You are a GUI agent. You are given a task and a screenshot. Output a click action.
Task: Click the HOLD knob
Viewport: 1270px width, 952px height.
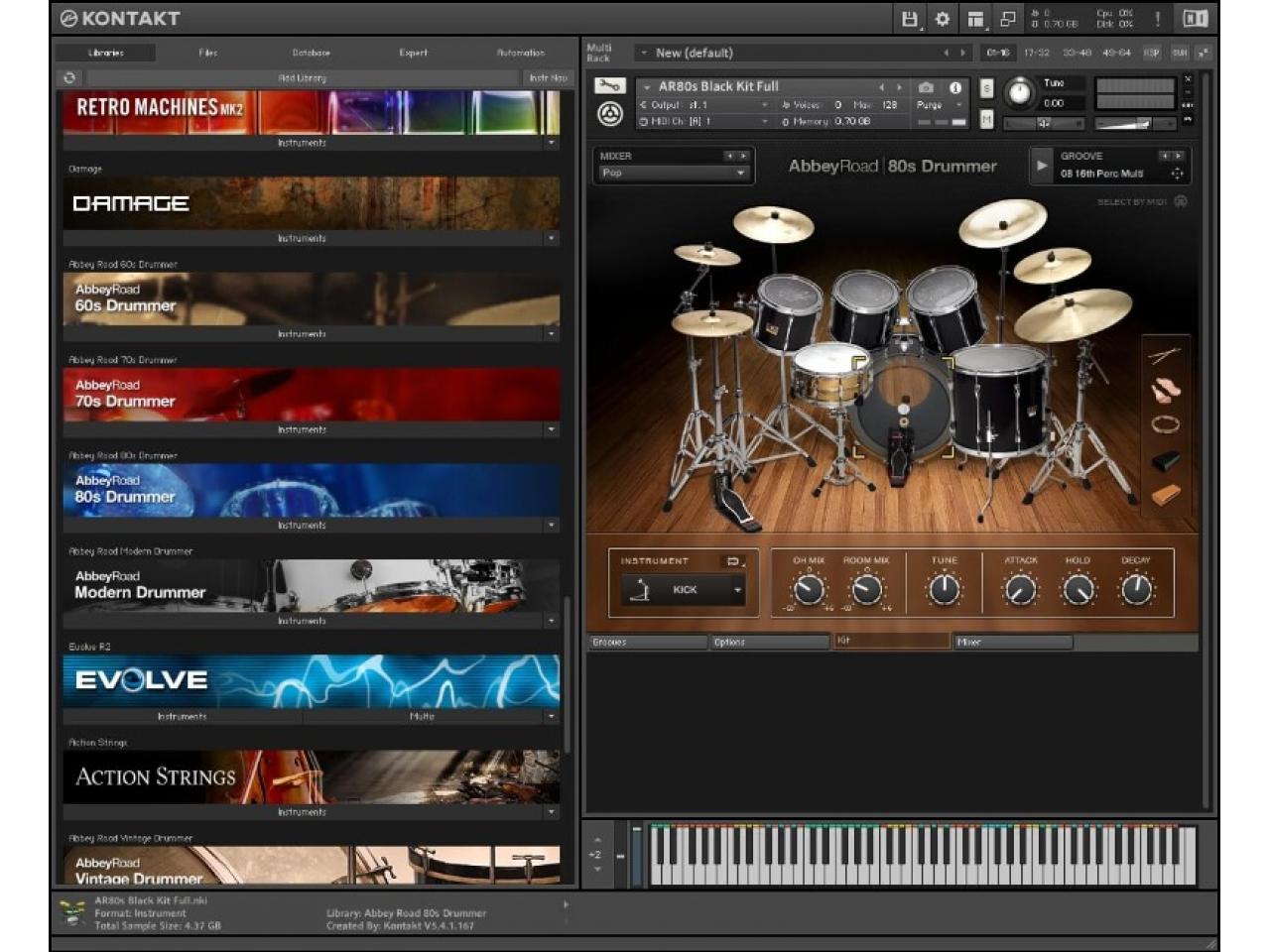click(x=1079, y=590)
